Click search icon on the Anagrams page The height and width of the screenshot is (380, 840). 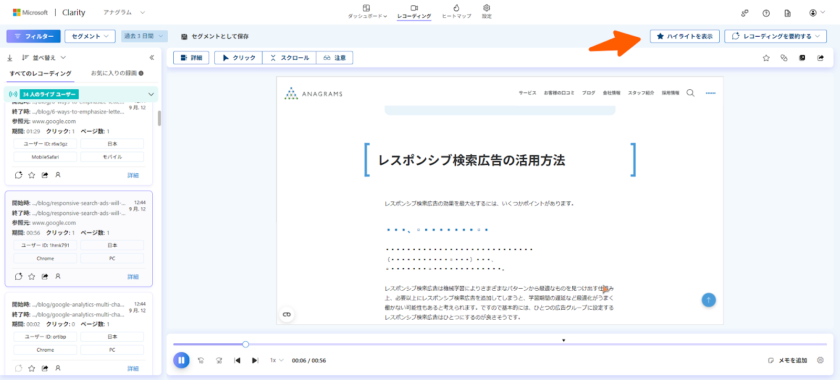[x=691, y=93]
